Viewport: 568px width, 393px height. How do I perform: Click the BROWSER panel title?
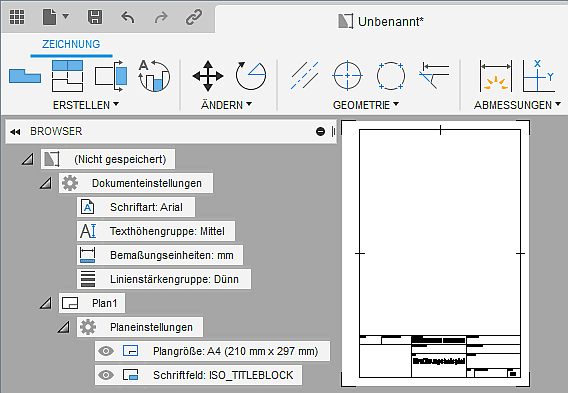point(56,131)
